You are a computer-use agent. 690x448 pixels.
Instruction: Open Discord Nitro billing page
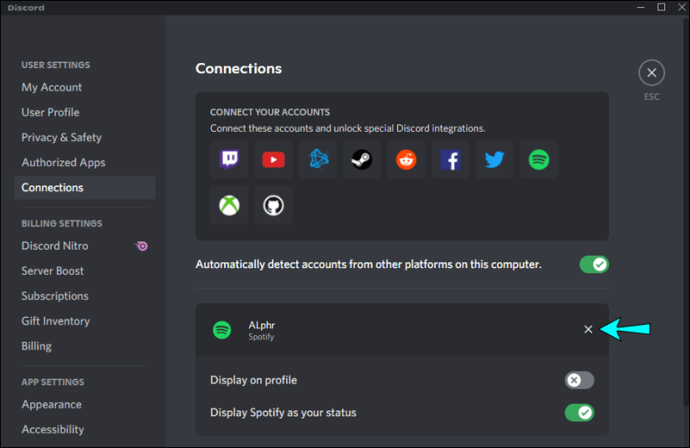(55, 246)
